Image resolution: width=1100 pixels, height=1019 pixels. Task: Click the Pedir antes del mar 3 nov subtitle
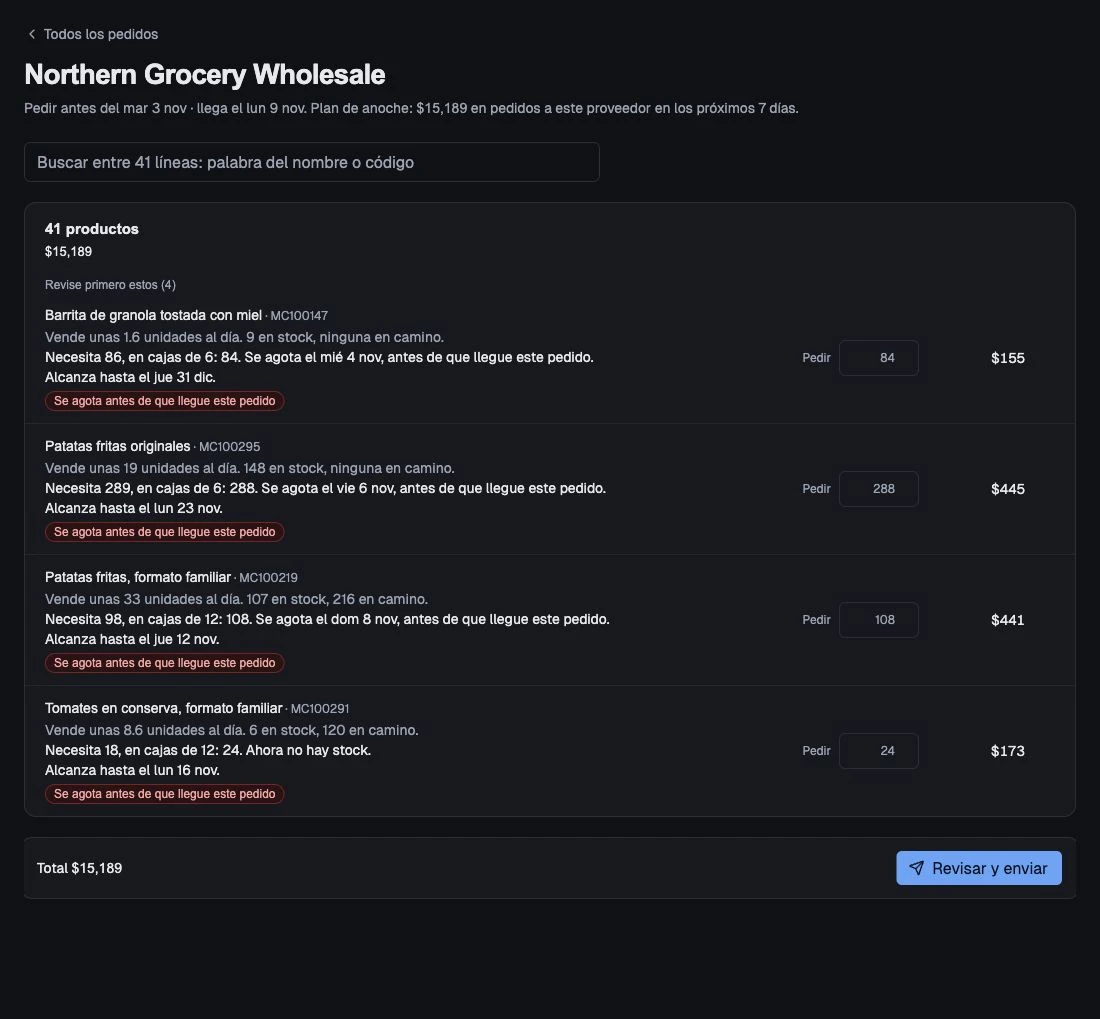411,109
